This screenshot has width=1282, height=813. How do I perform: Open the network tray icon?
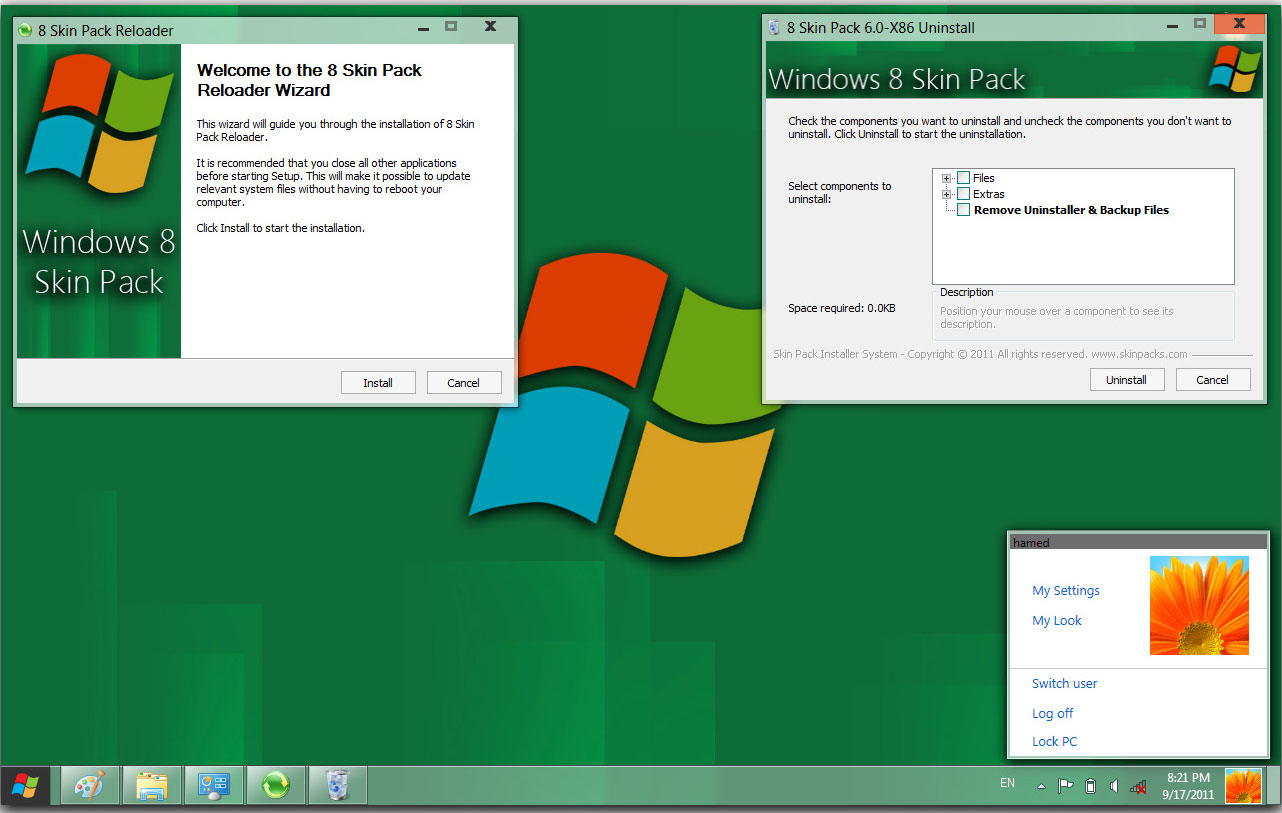[x=1138, y=786]
